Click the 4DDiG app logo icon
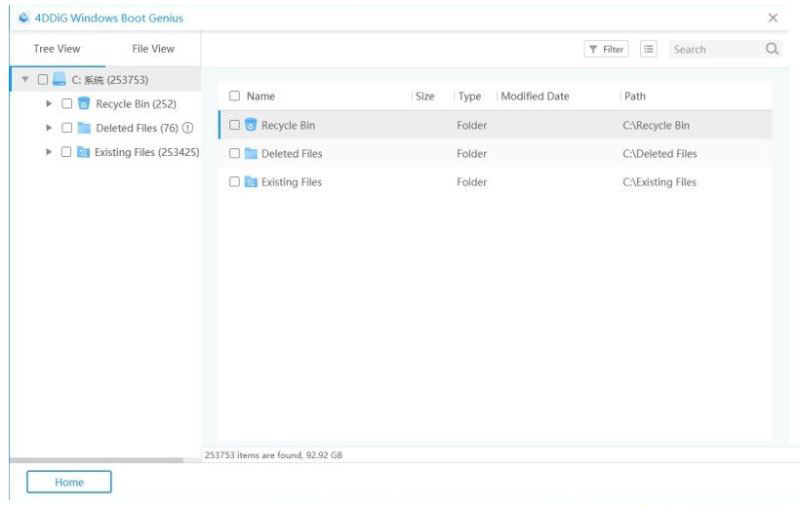 click(x=23, y=18)
